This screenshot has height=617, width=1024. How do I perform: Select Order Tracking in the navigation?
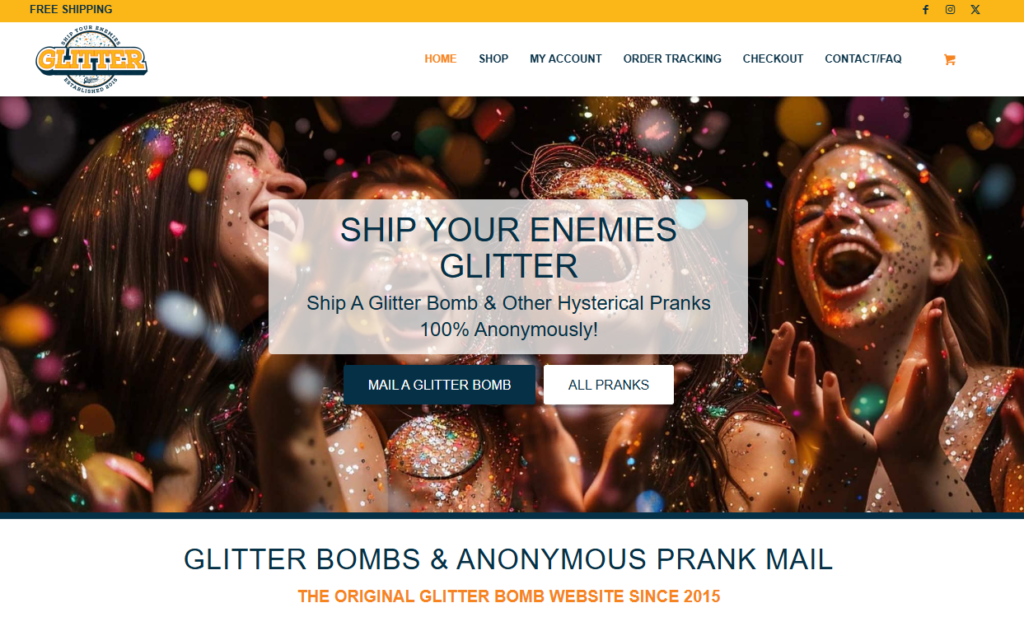coord(672,59)
